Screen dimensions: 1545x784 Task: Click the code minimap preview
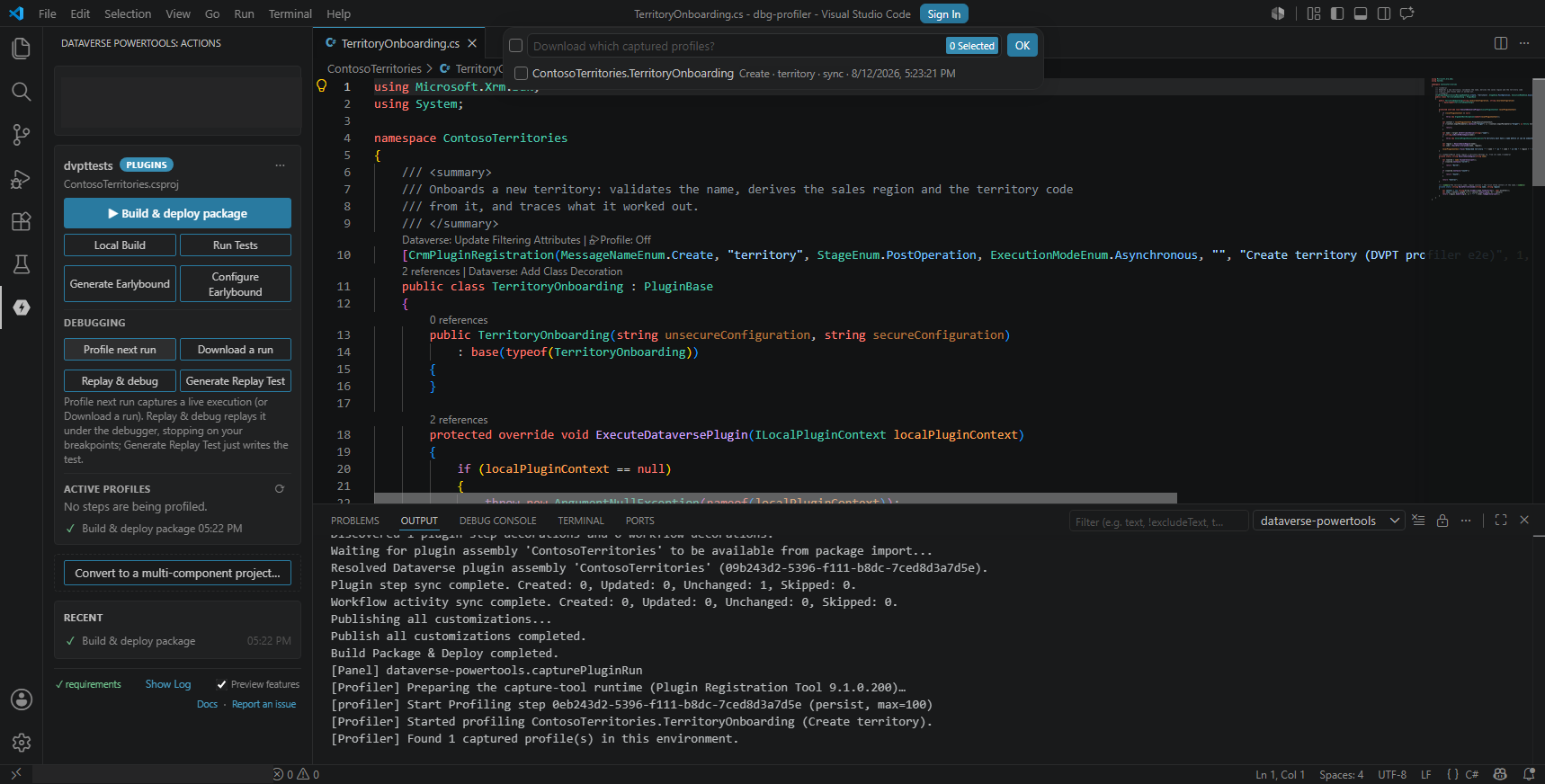pyautogui.click(x=1480, y=138)
